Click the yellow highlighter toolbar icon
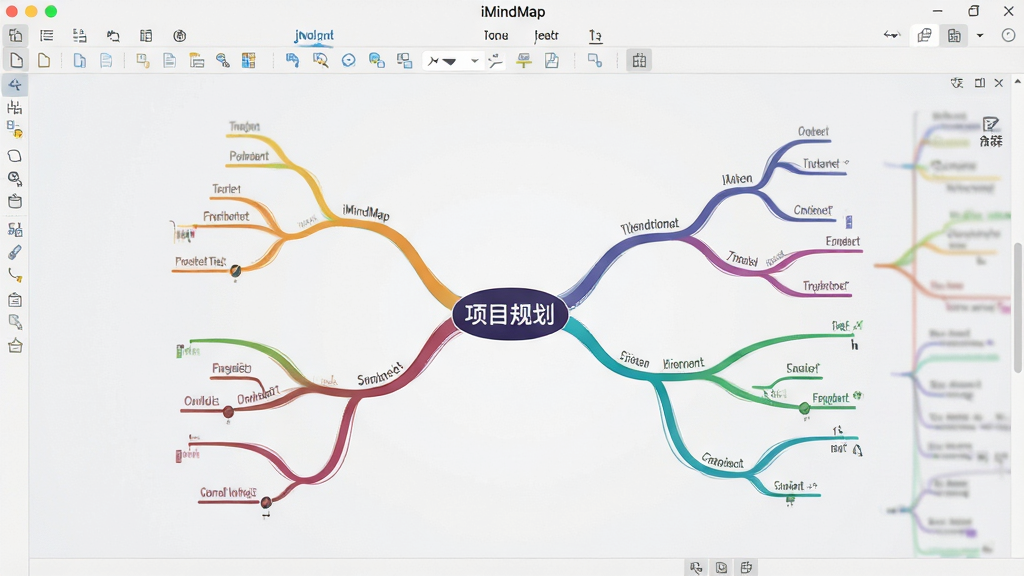Viewport: 1024px width, 576px height. pos(524,61)
